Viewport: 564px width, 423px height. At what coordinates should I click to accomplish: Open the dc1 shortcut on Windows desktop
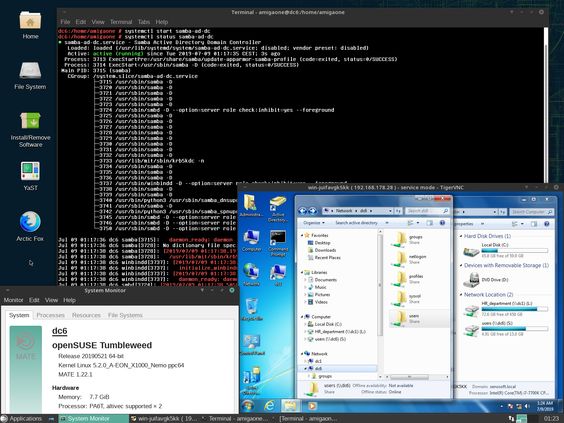(x=278, y=275)
